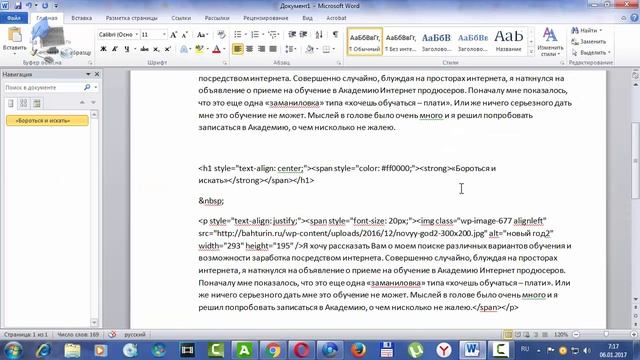This screenshot has width=640, height=360.
Task: Open borders button
Action: (326, 49)
